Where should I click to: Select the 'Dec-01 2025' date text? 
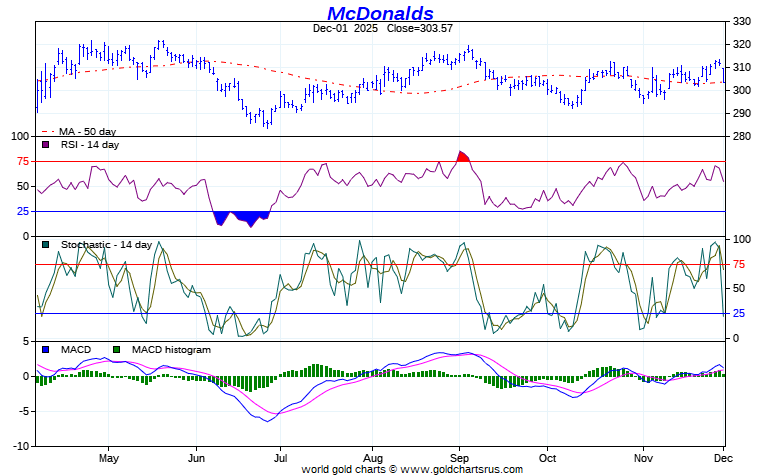(345, 28)
